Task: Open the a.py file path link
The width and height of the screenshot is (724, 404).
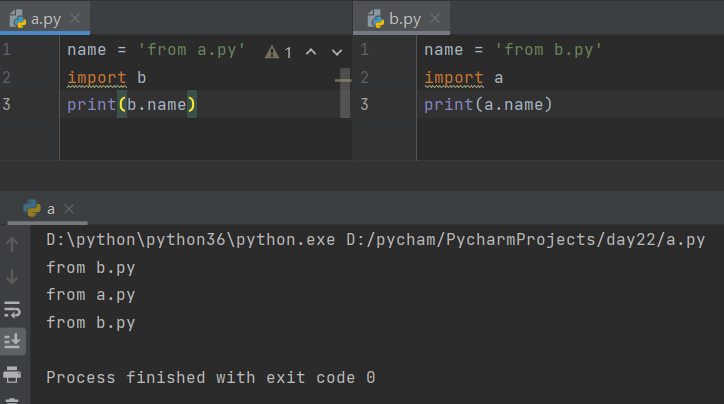Action: 526,241
